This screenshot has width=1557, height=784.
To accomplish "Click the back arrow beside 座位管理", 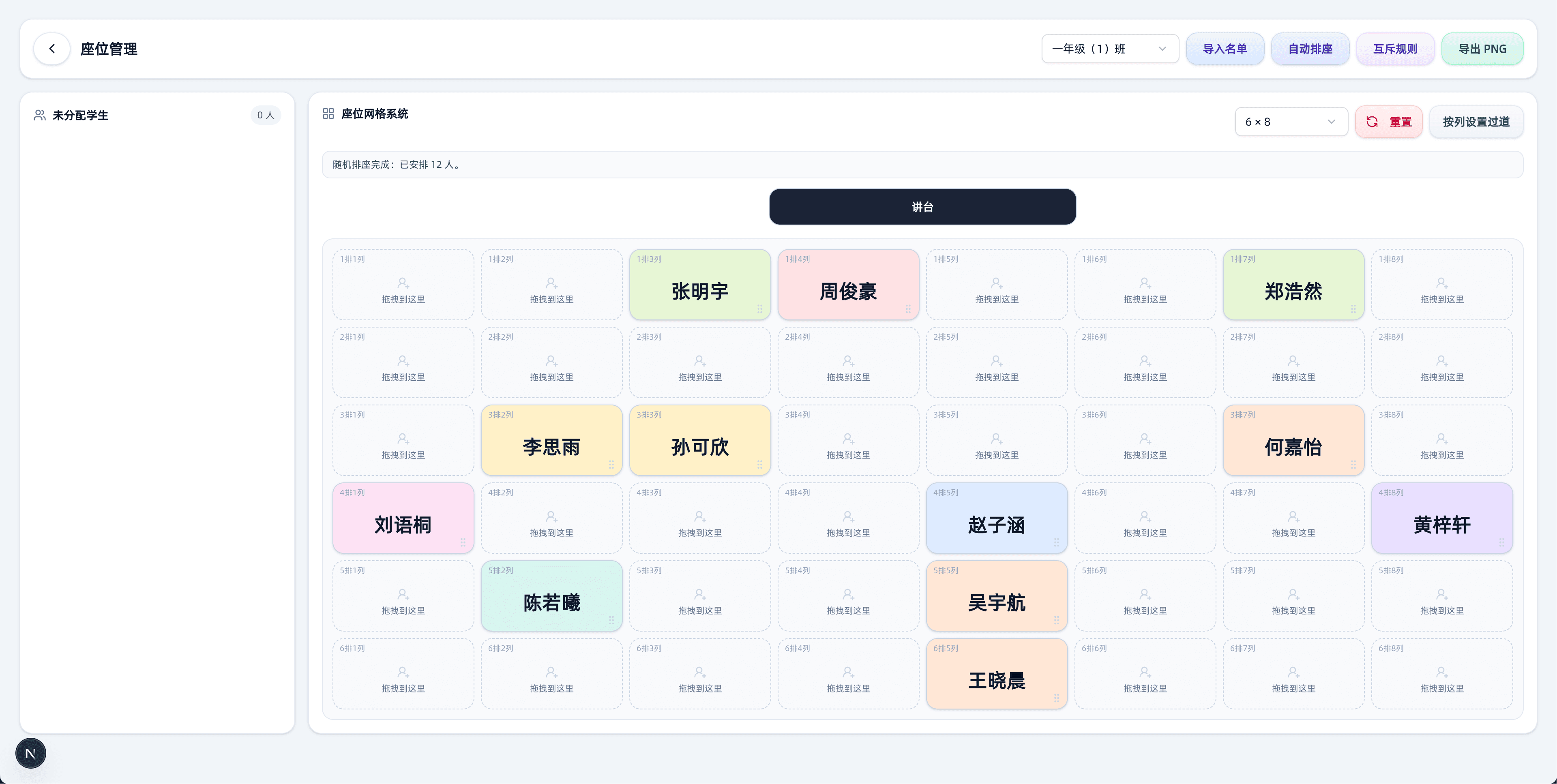I will click(51, 48).
